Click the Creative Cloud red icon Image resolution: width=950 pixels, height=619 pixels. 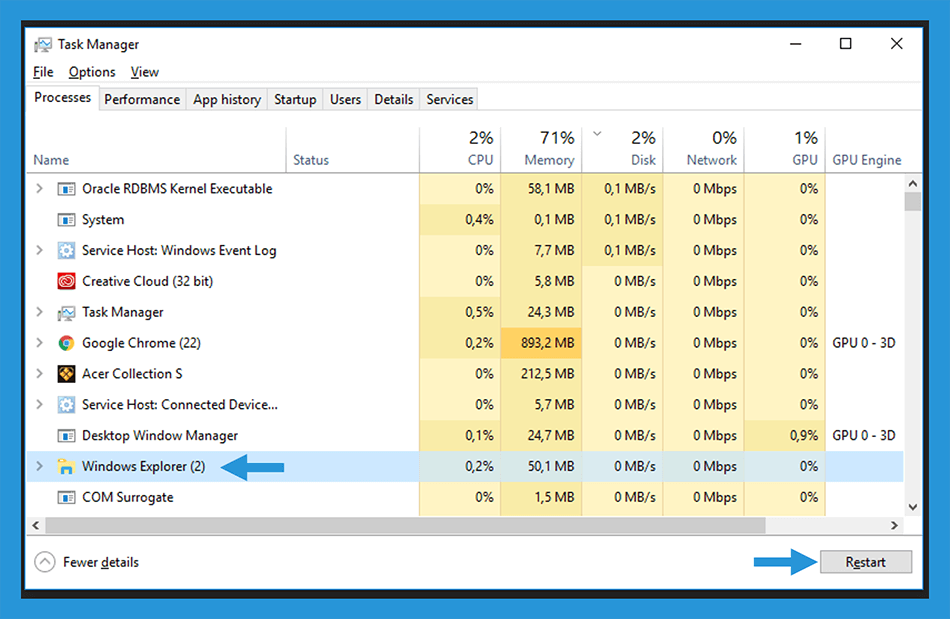coord(66,282)
